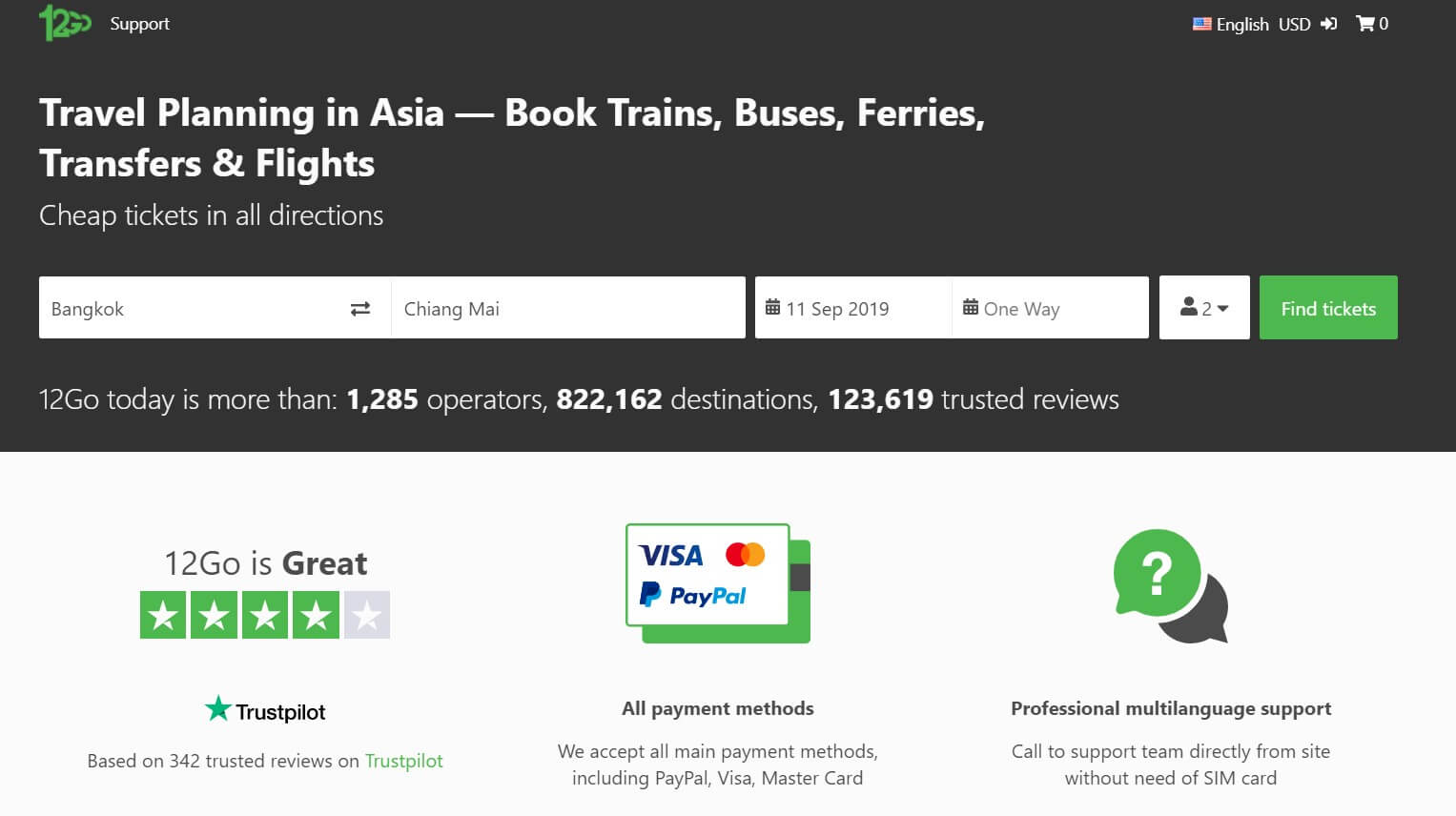1456x816 pixels.
Task: Click the Trustpilot four-star rating bar
Action: click(265, 615)
